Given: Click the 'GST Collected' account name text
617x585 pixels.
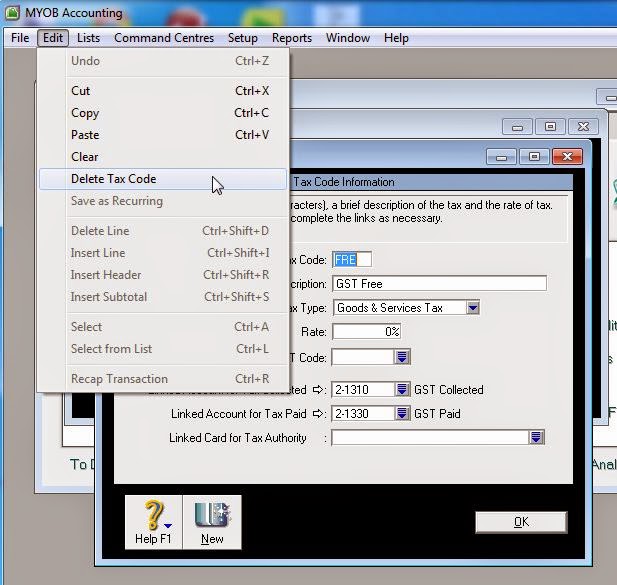Looking at the screenshot, I should (x=449, y=390).
